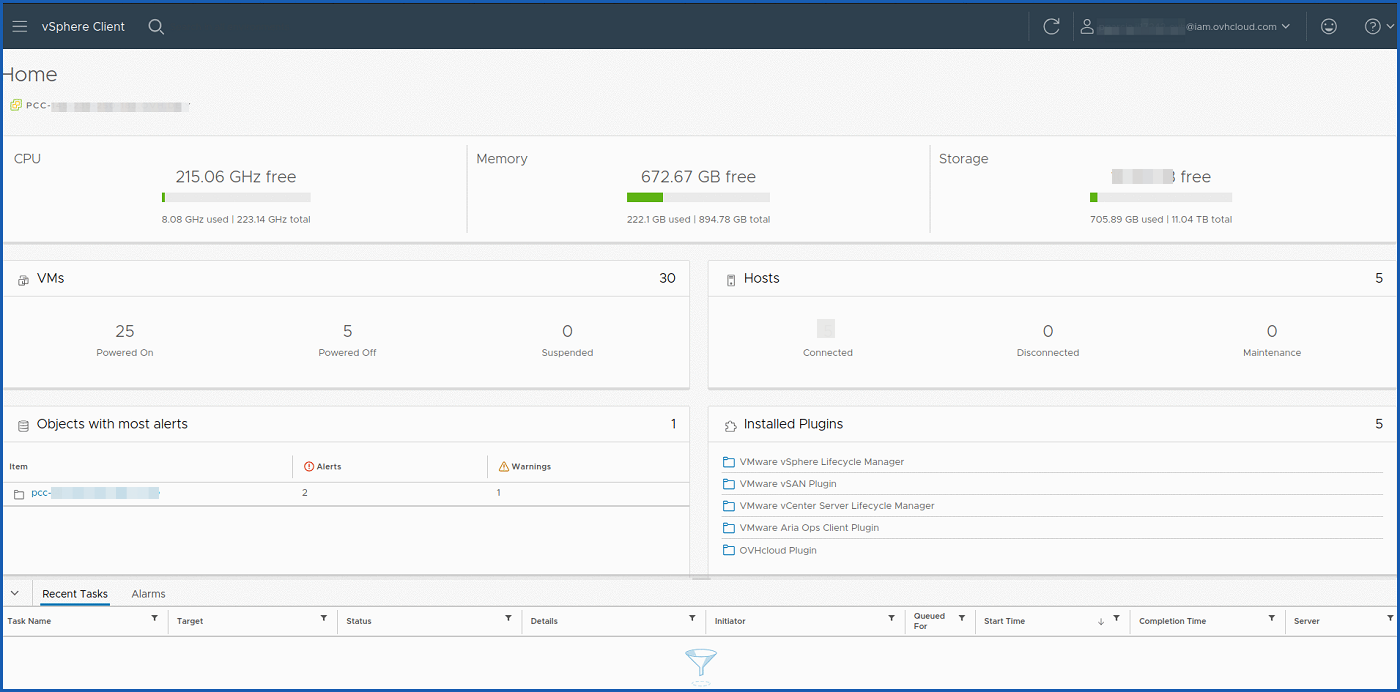Click the VMs widget icon
This screenshot has width=1400, height=692.
(x=22, y=278)
